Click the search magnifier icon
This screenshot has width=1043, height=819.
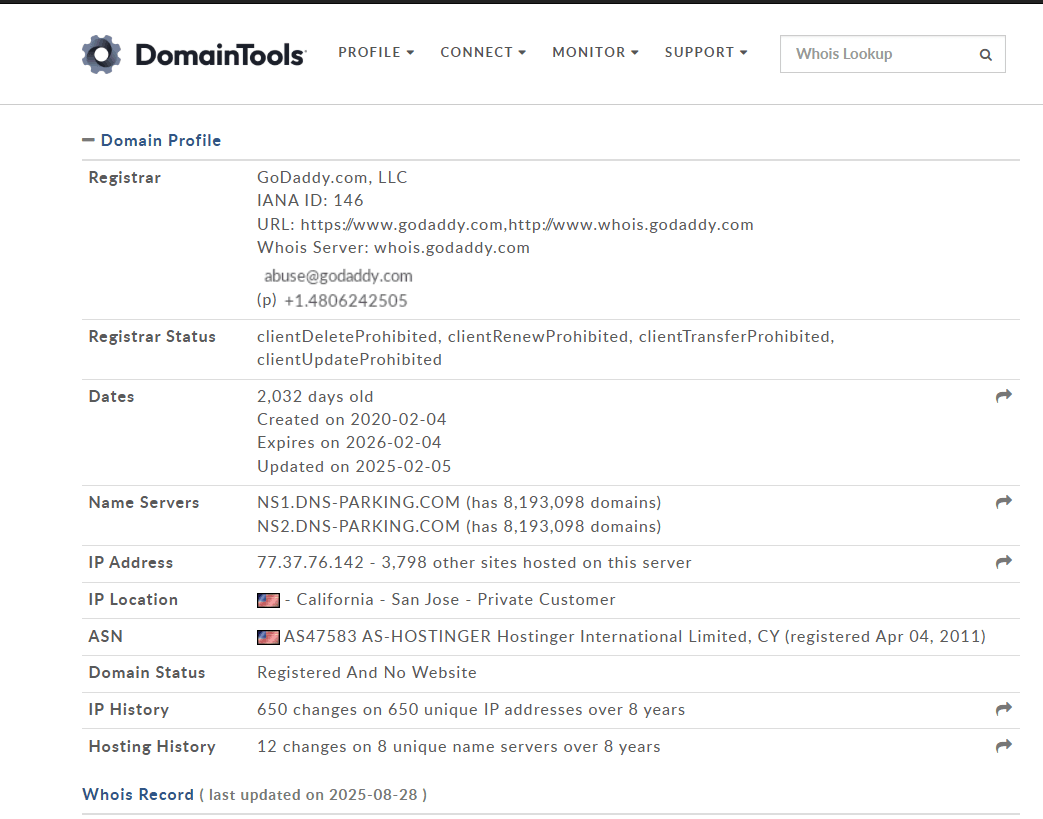pyautogui.click(x=985, y=54)
